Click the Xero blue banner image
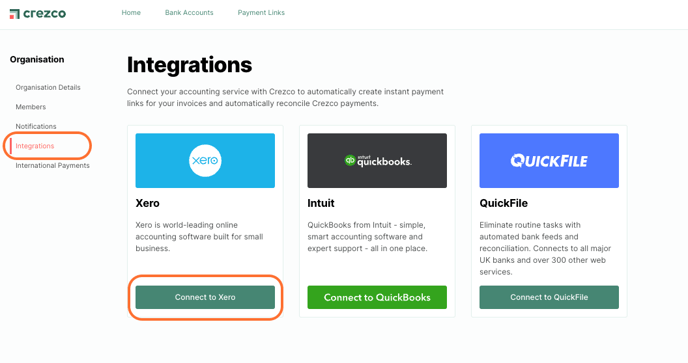This screenshot has height=363, width=688. coord(205,161)
